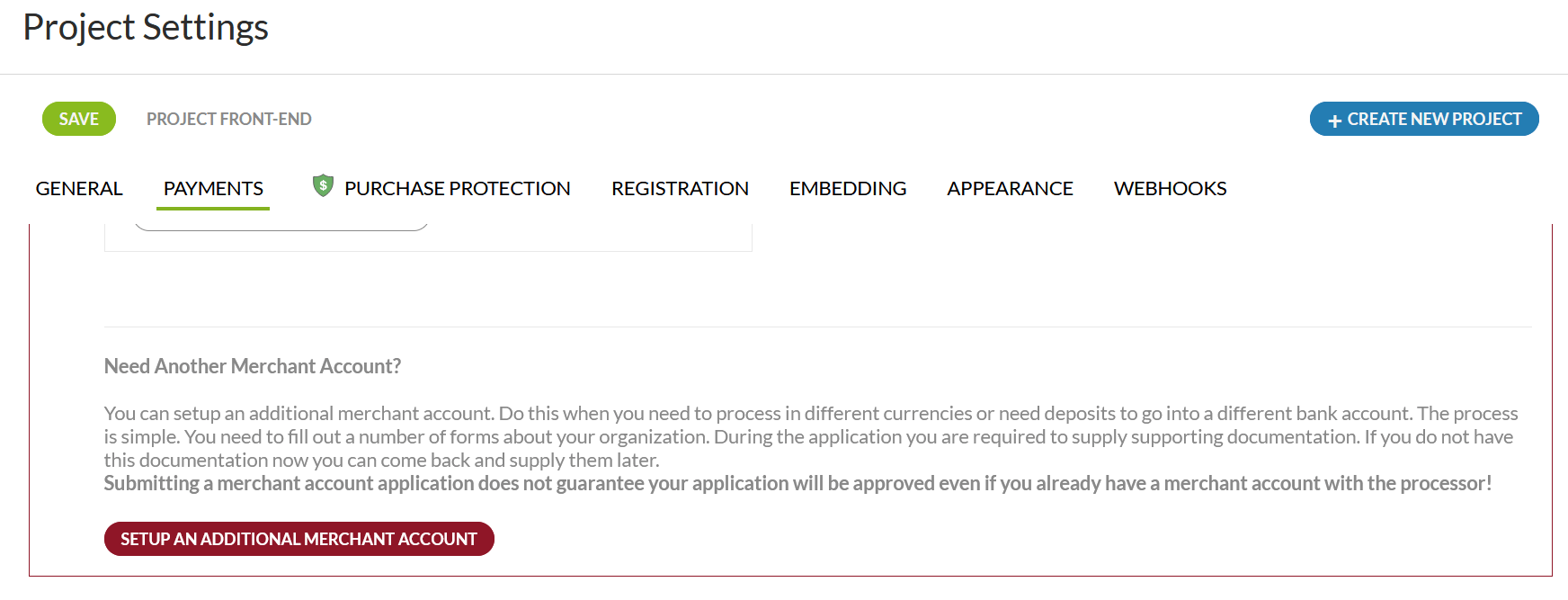Click the bold application approval warning text
The height and width of the screenshot is (600, 1568).
pyautogui.click(x=797, y=483)
